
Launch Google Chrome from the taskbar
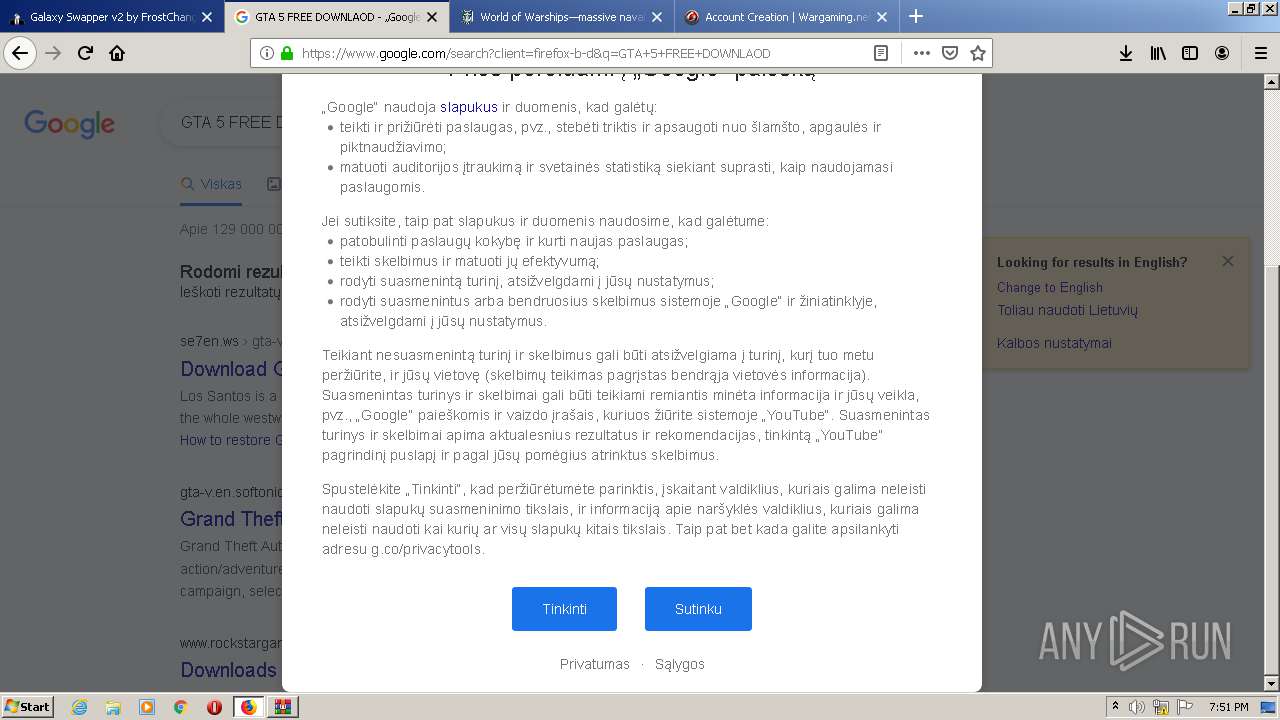point(180,707)
